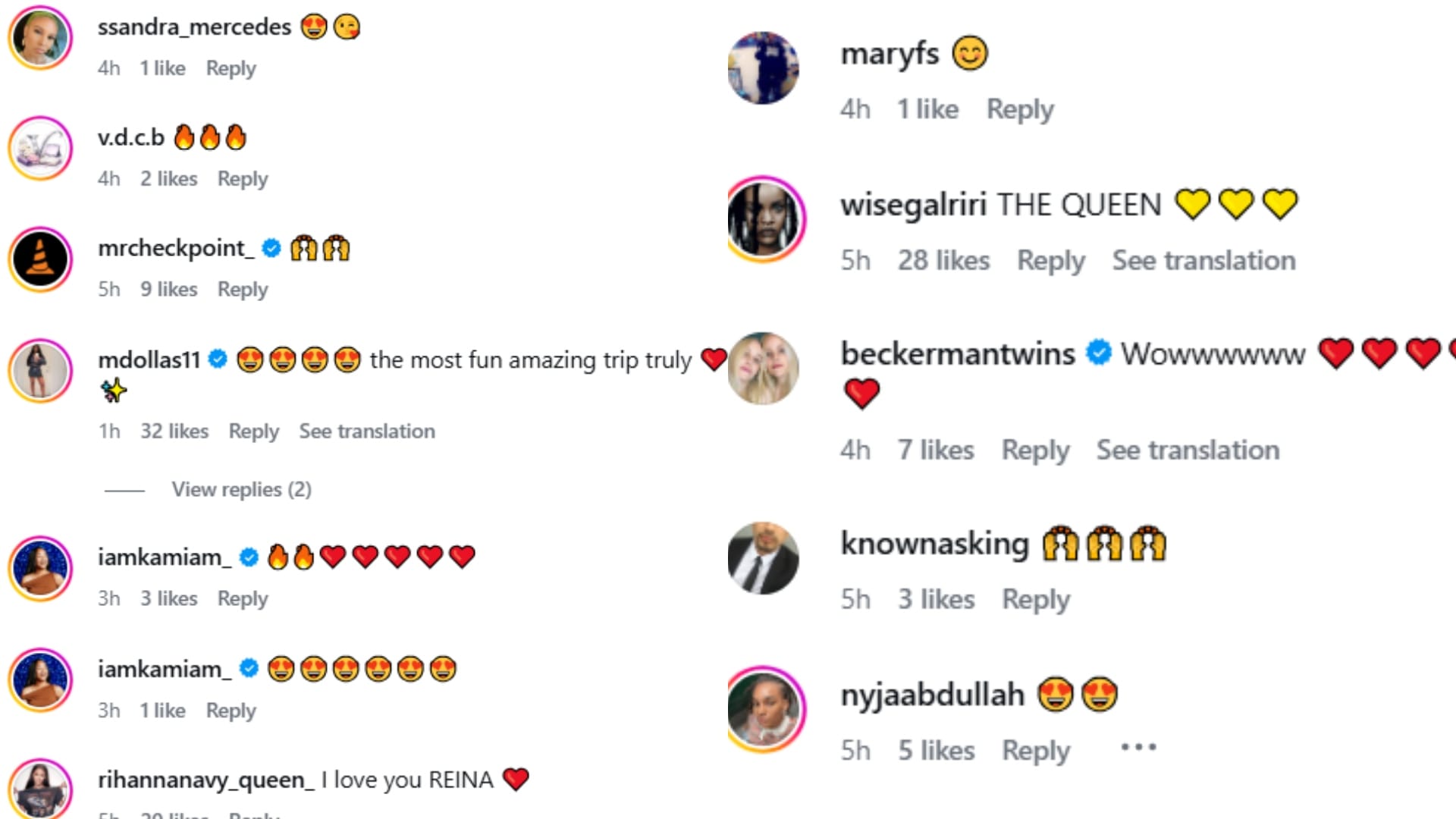Reply to wisegalriri's THE QUEEN comment
Screen dimensions: 1456x819
(1050, 261)
